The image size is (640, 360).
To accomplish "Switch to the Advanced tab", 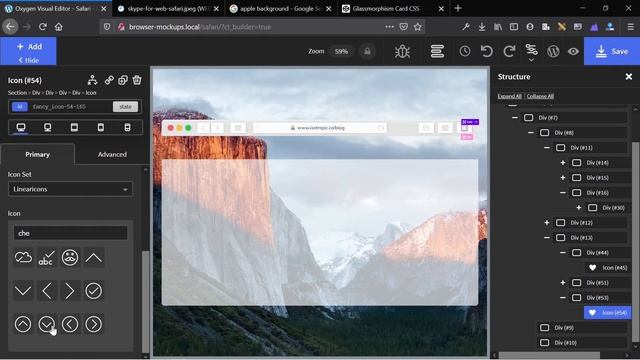I will point(112,154).
